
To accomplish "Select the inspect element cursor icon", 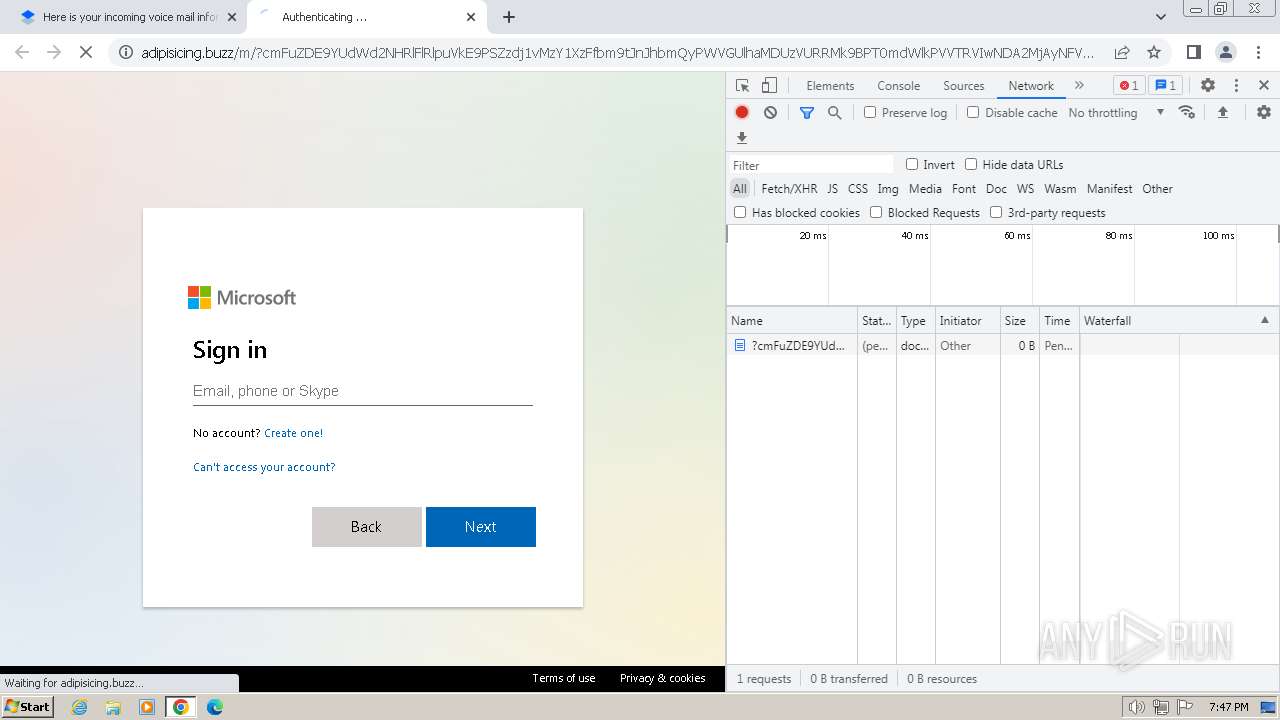I will [x=742, y=86].
